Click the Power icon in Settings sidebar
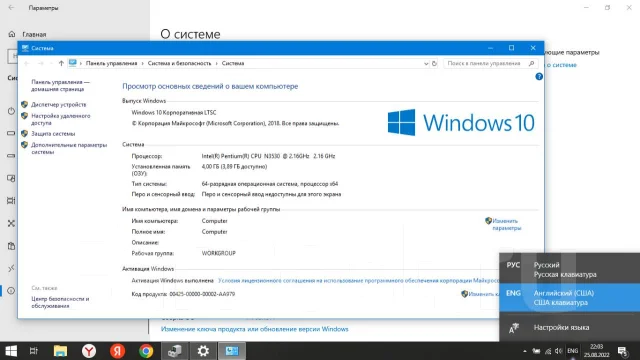The width and height of the screenshot is (640, 360). tap(11, 111)
